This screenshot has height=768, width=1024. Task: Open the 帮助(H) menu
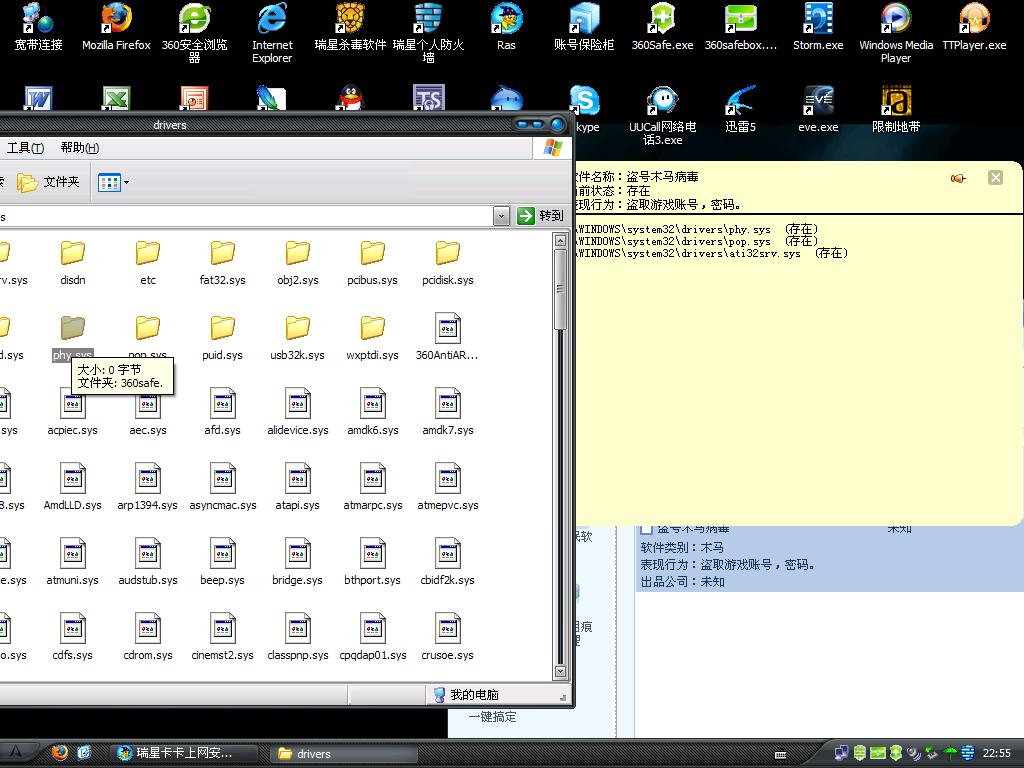pyautogui.click(x=79, y=148)
